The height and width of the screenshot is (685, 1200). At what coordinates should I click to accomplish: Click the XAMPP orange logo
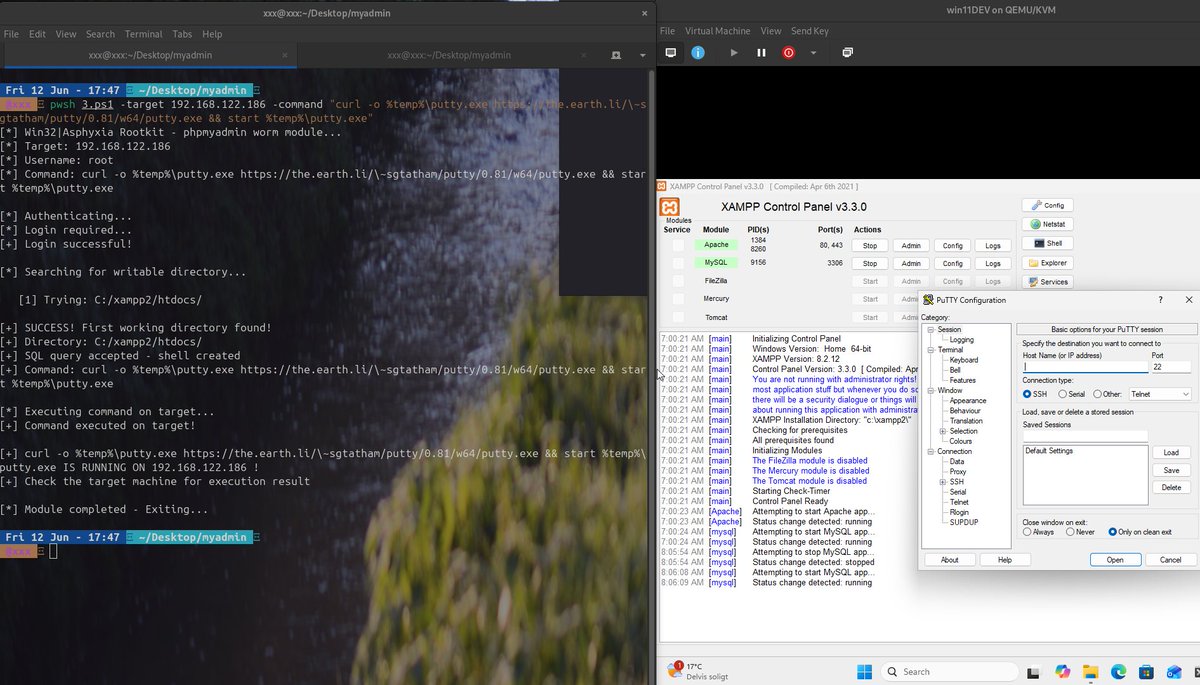669,207
